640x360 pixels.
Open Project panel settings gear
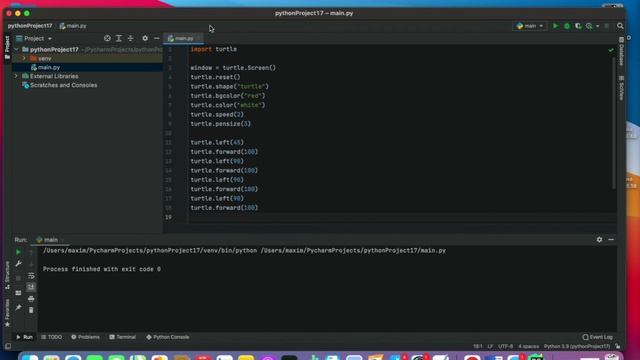[x=145, y=38]
